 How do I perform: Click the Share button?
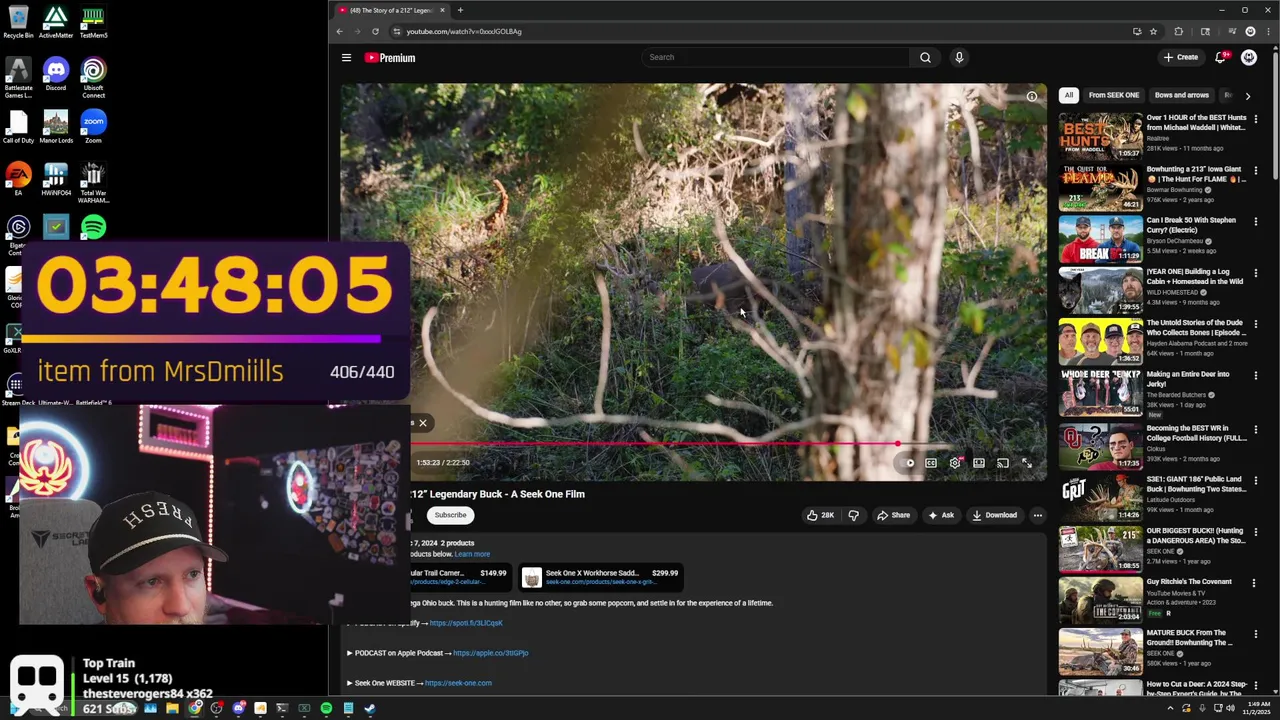893,515
